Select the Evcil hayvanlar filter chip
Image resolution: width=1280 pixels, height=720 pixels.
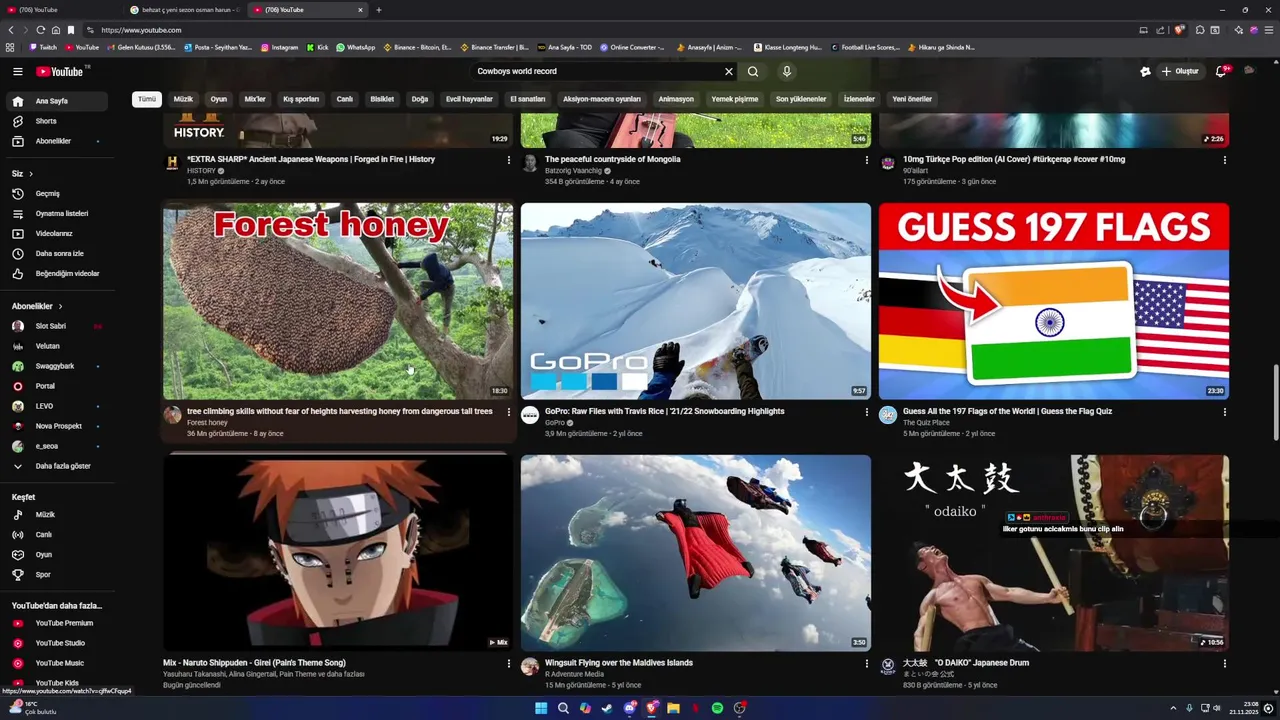[469, 99]
